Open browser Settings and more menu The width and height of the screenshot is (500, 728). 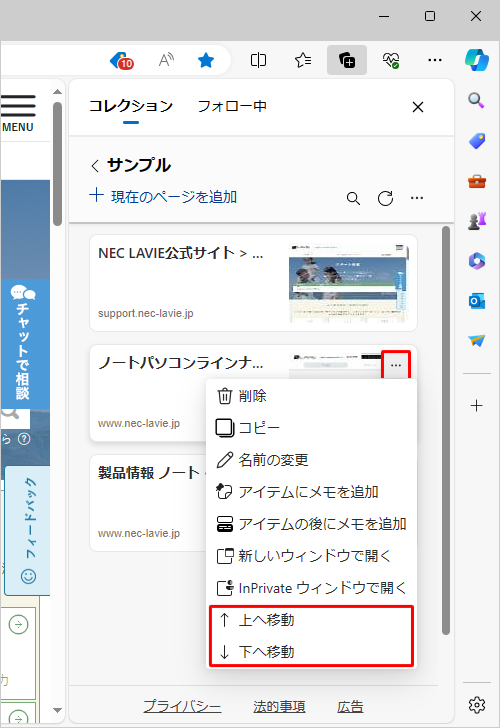pos(435,60)
